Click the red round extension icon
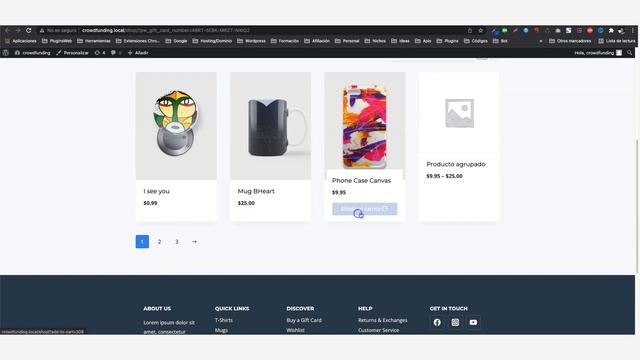 coord(590,31)
